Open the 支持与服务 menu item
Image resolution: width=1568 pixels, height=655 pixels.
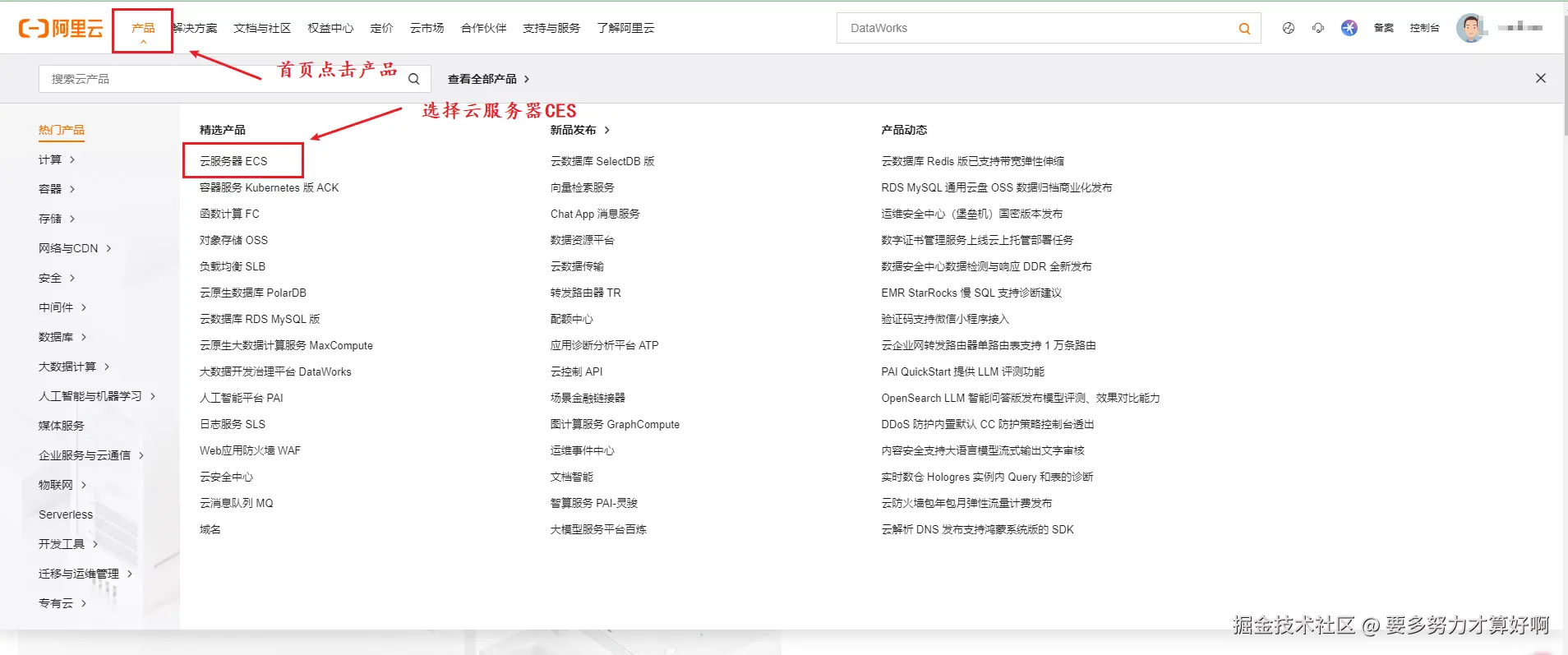click(x=551, y=29)
